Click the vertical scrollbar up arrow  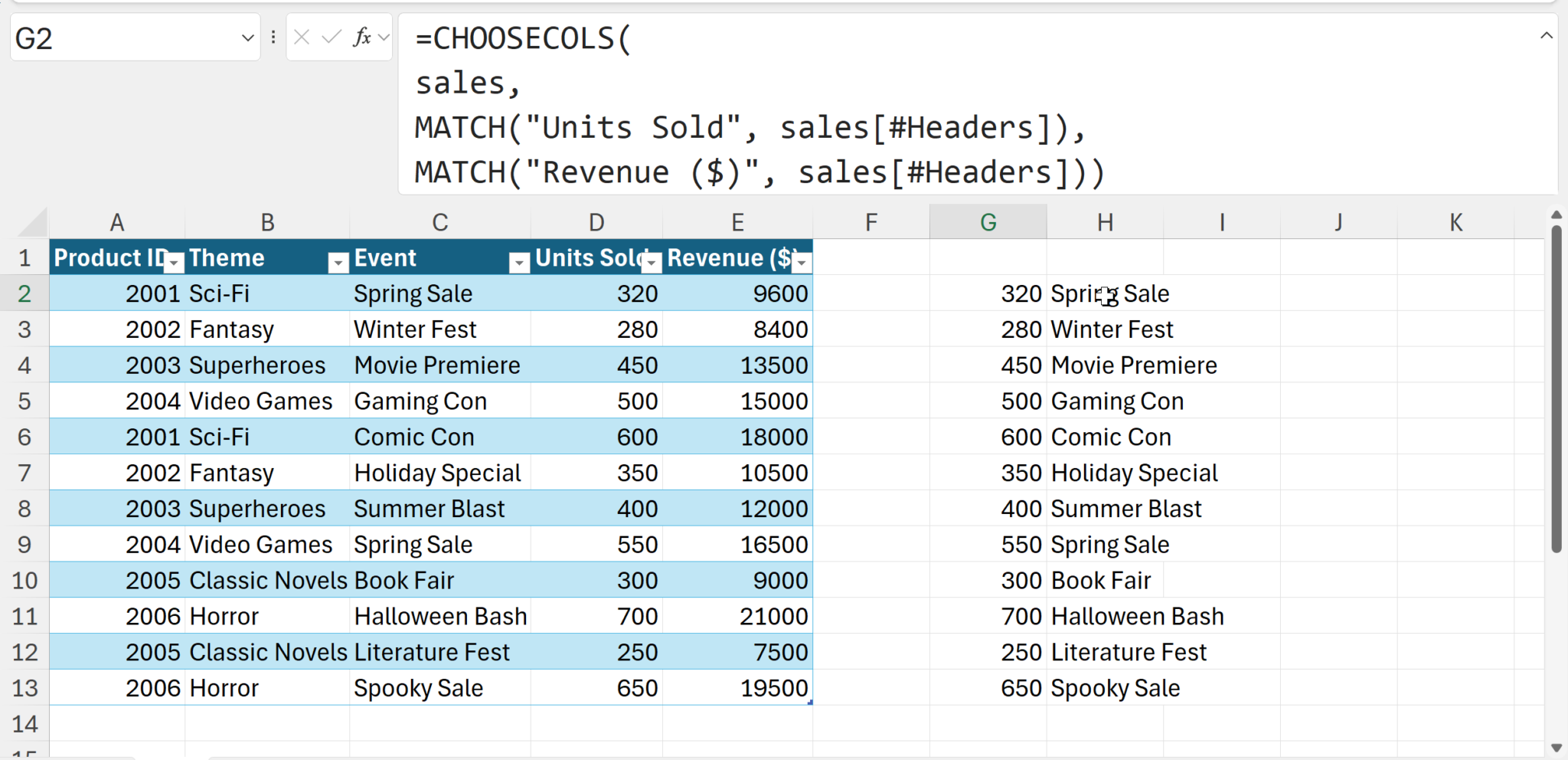tap(1555, 215)
